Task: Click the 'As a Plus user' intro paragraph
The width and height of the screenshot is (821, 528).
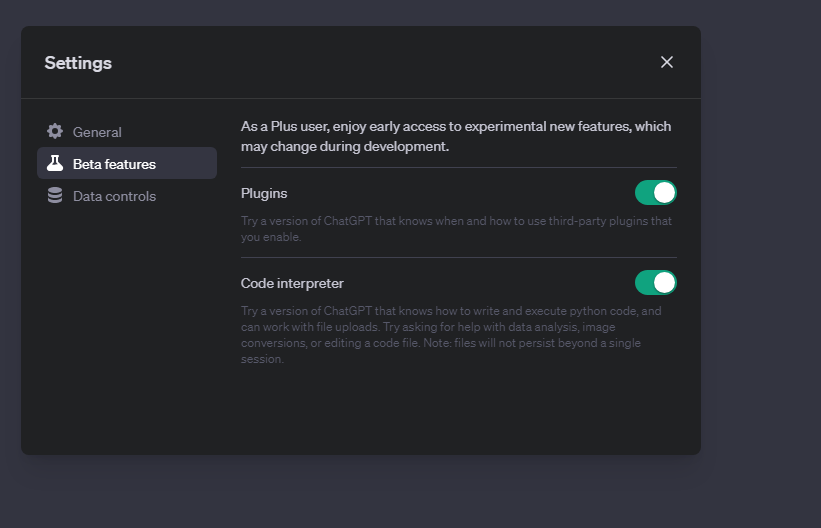Action: [x=456, y=136]
